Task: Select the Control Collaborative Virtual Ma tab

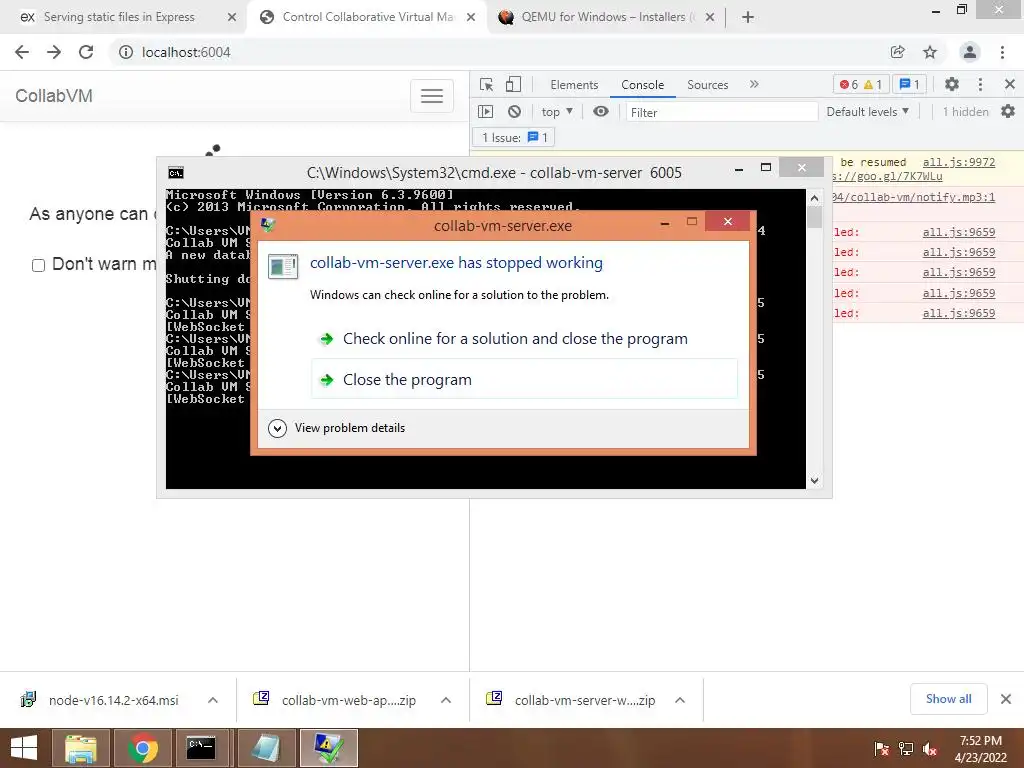Action: (368, 17)
